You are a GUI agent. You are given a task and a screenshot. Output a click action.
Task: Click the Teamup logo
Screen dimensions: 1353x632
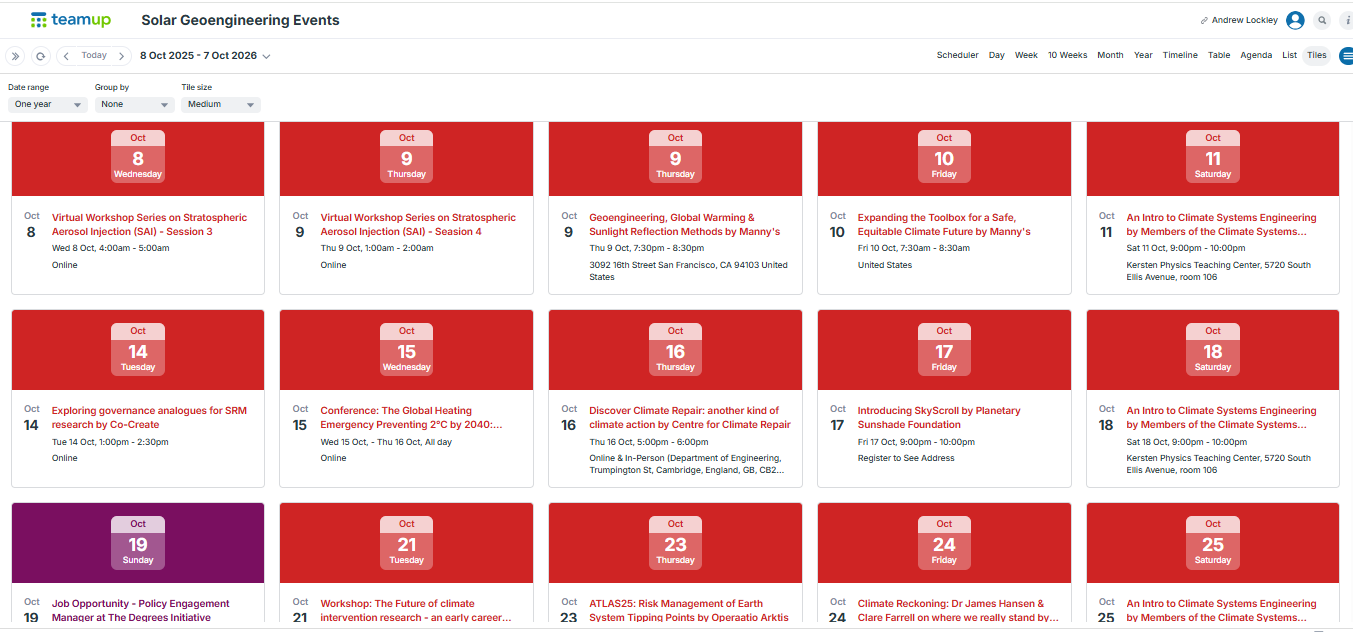tap(70, 20)
